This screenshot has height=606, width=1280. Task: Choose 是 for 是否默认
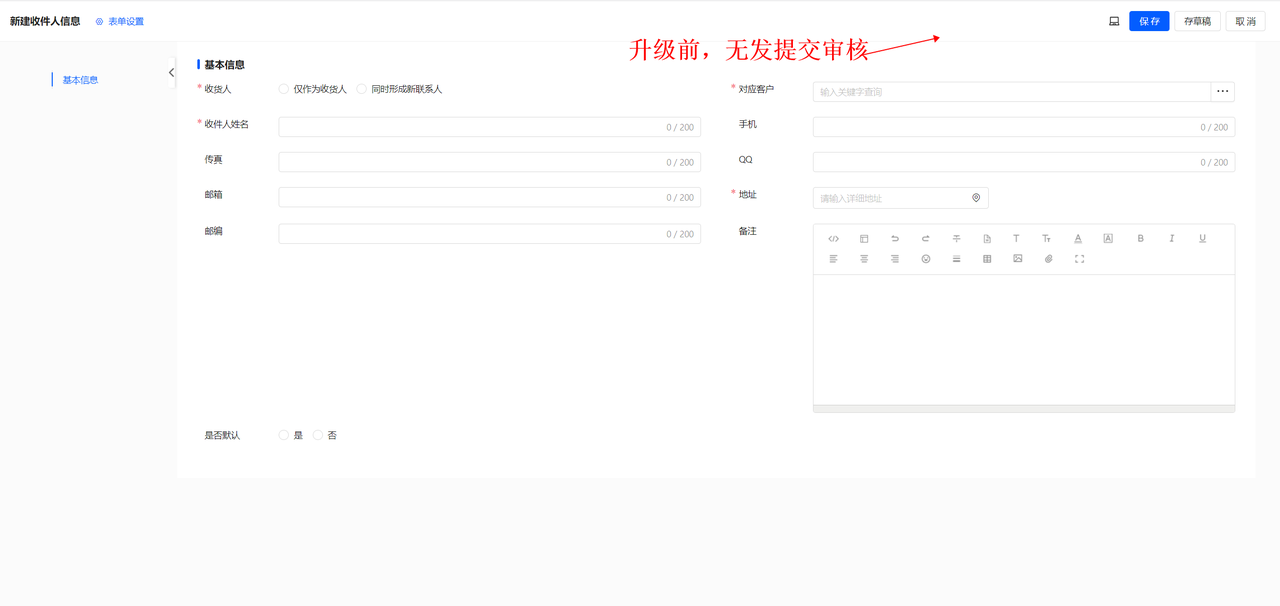tap(284, 435)
